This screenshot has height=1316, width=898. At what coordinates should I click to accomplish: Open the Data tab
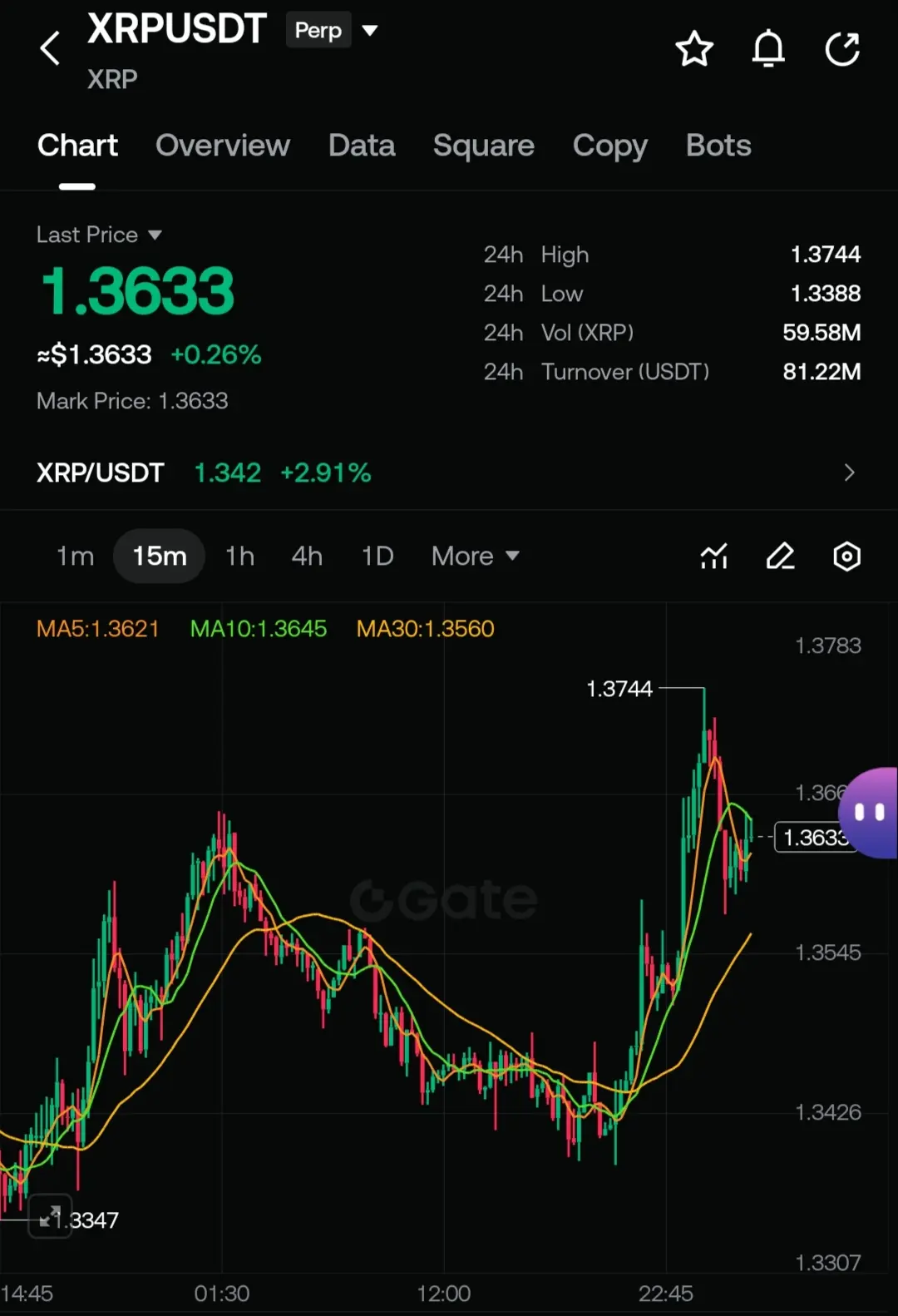pos(362,146)
